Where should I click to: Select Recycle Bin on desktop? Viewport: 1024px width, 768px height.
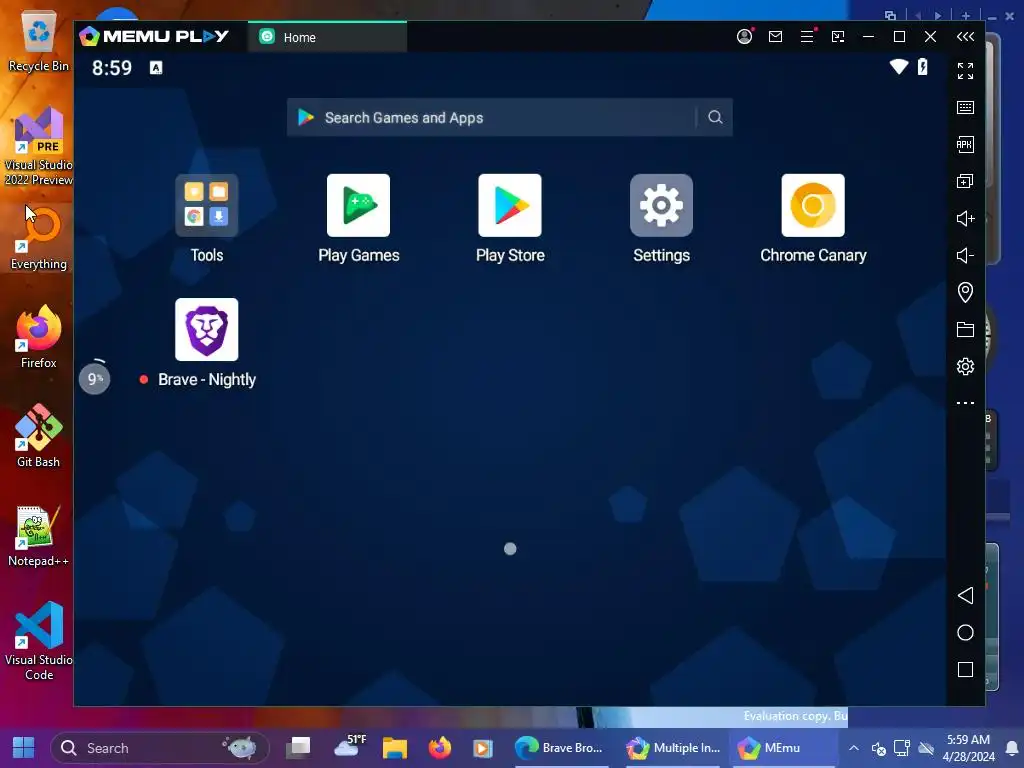[39, 40]
